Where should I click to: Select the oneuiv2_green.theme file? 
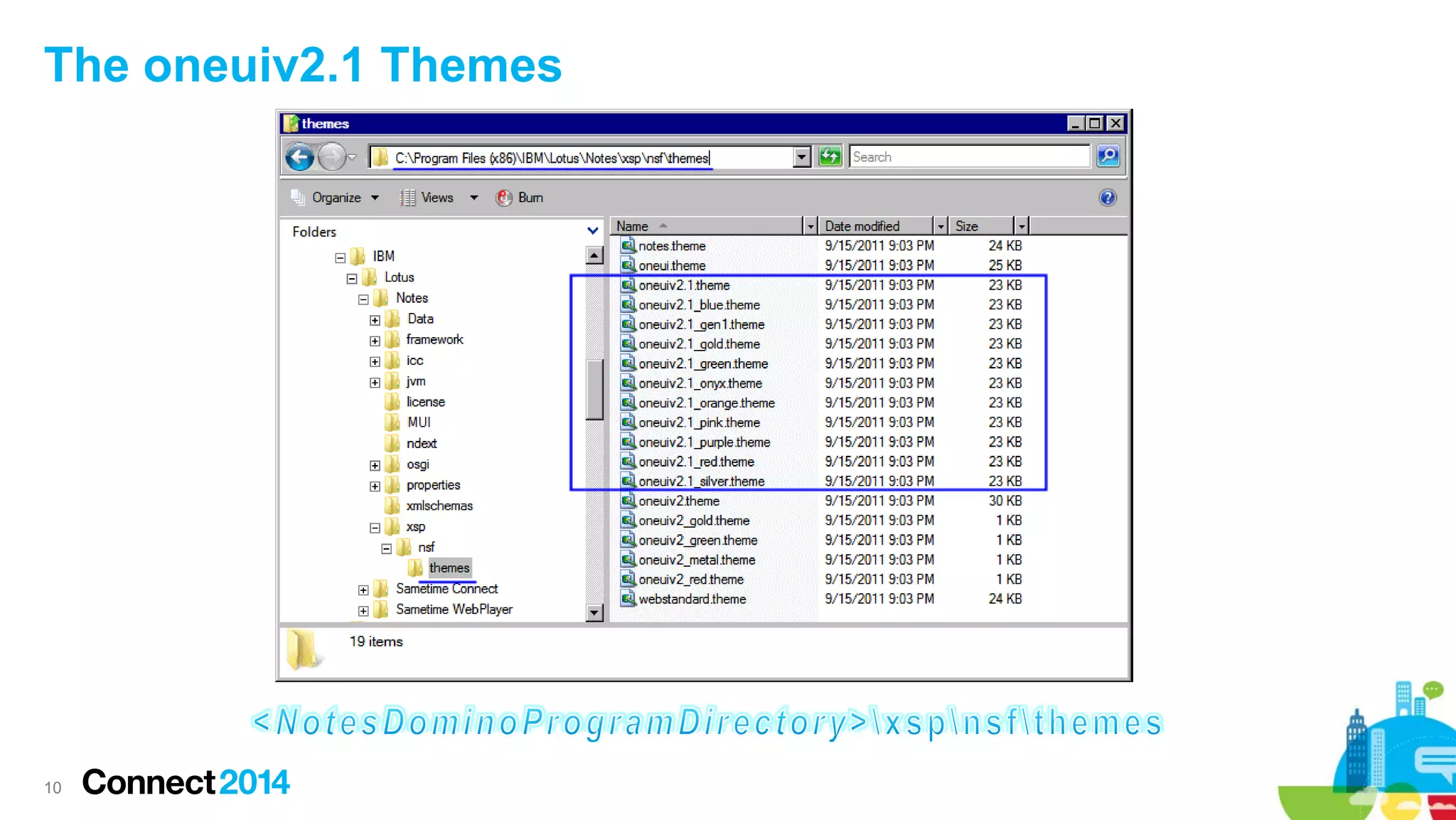(x=698, y=541)
